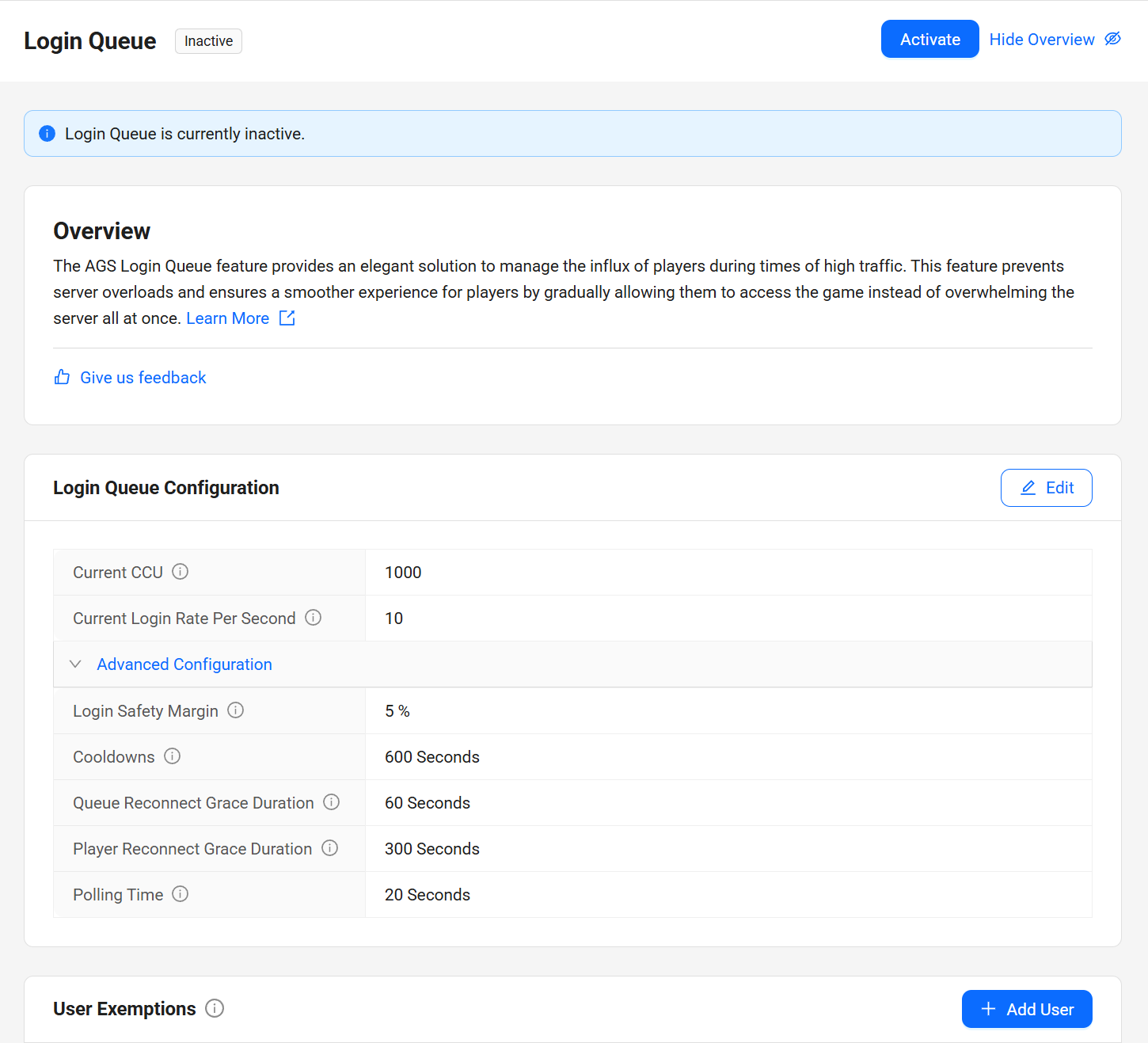Select the 300 Seconds player reconnect value
Image resolution: width=1148 pixels, height=1043 pixels.
click(x=432, y=849)
